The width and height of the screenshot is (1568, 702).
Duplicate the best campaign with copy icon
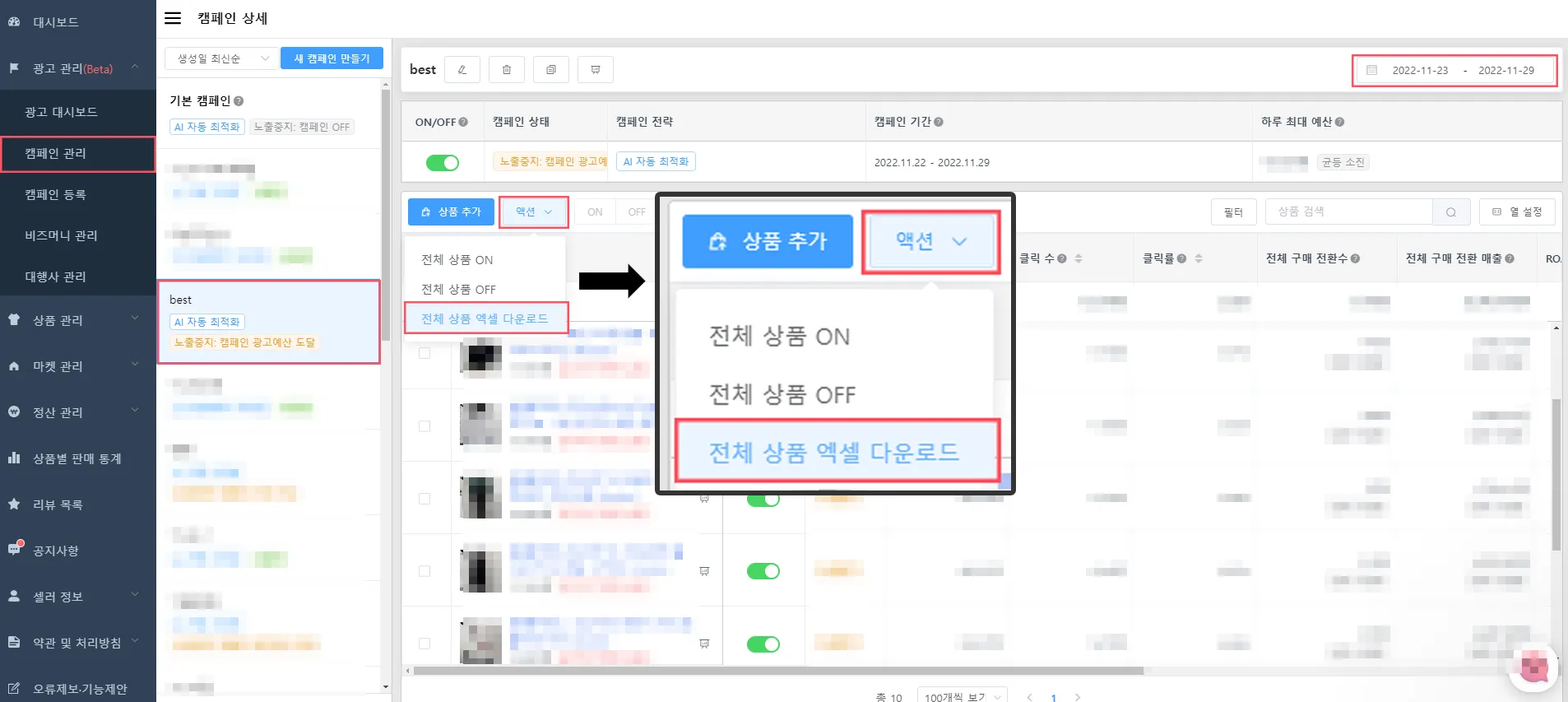(551, 70)
